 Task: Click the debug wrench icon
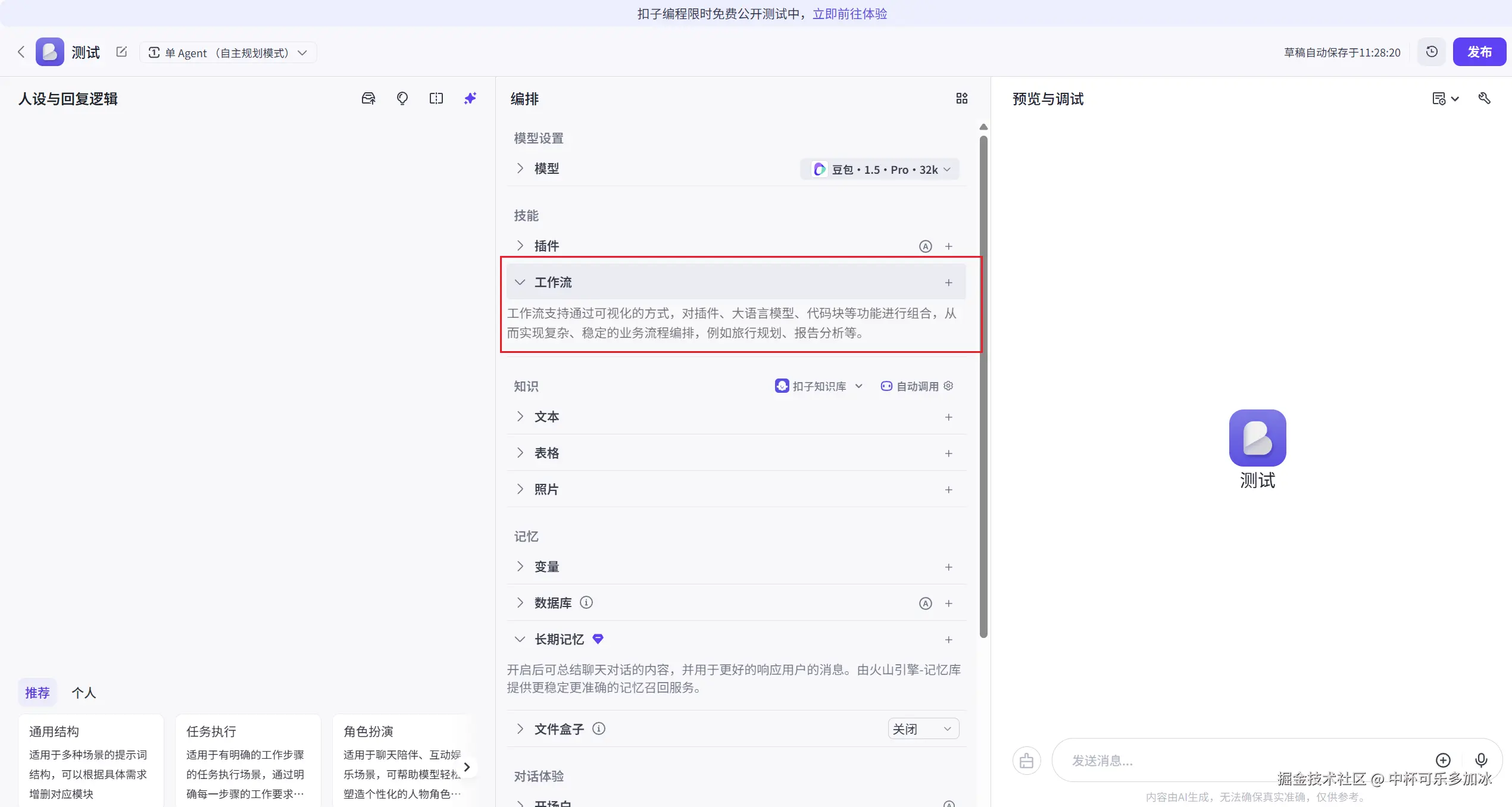click(x=1485, y=98)
